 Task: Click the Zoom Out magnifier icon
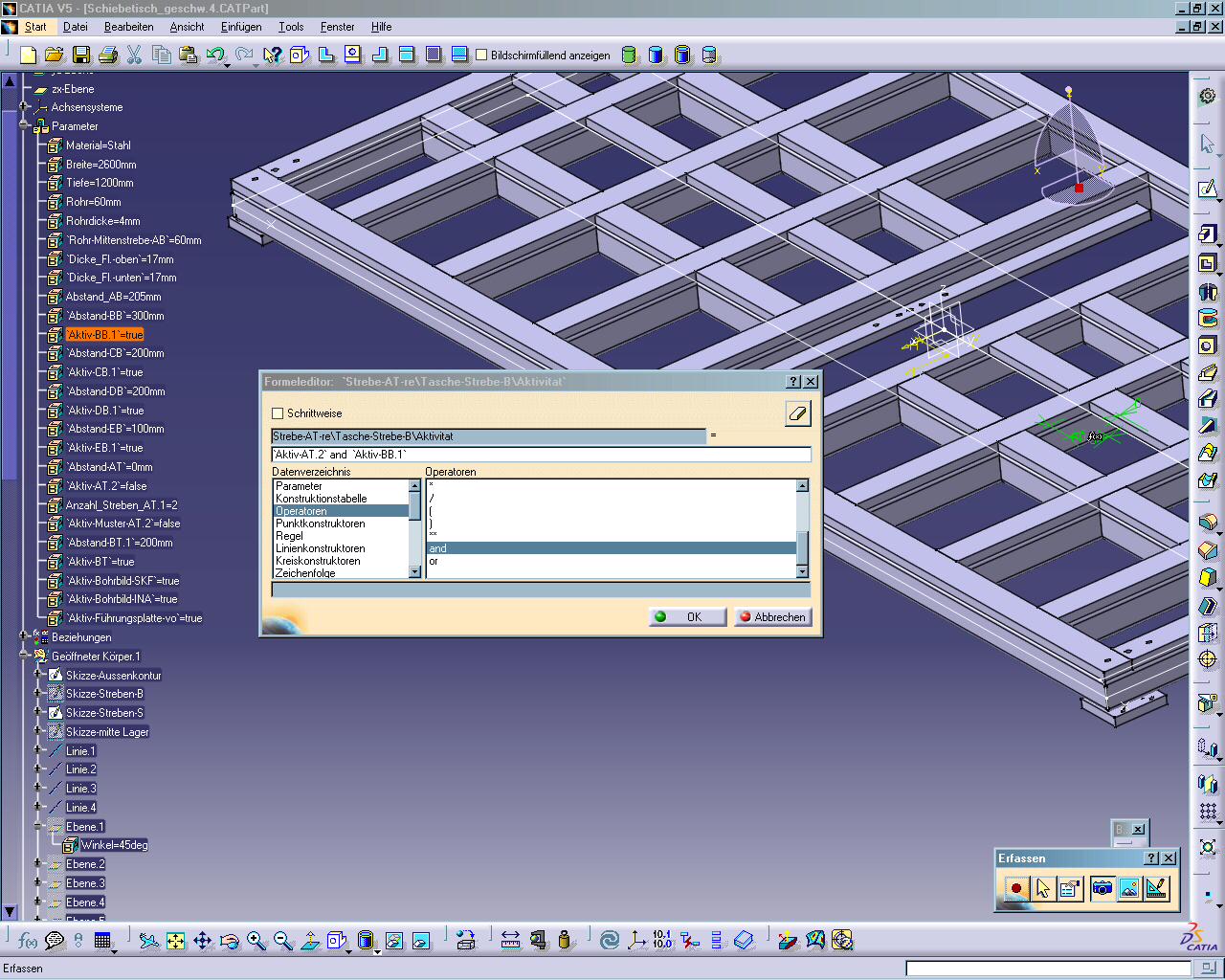[x=283, y=941]
